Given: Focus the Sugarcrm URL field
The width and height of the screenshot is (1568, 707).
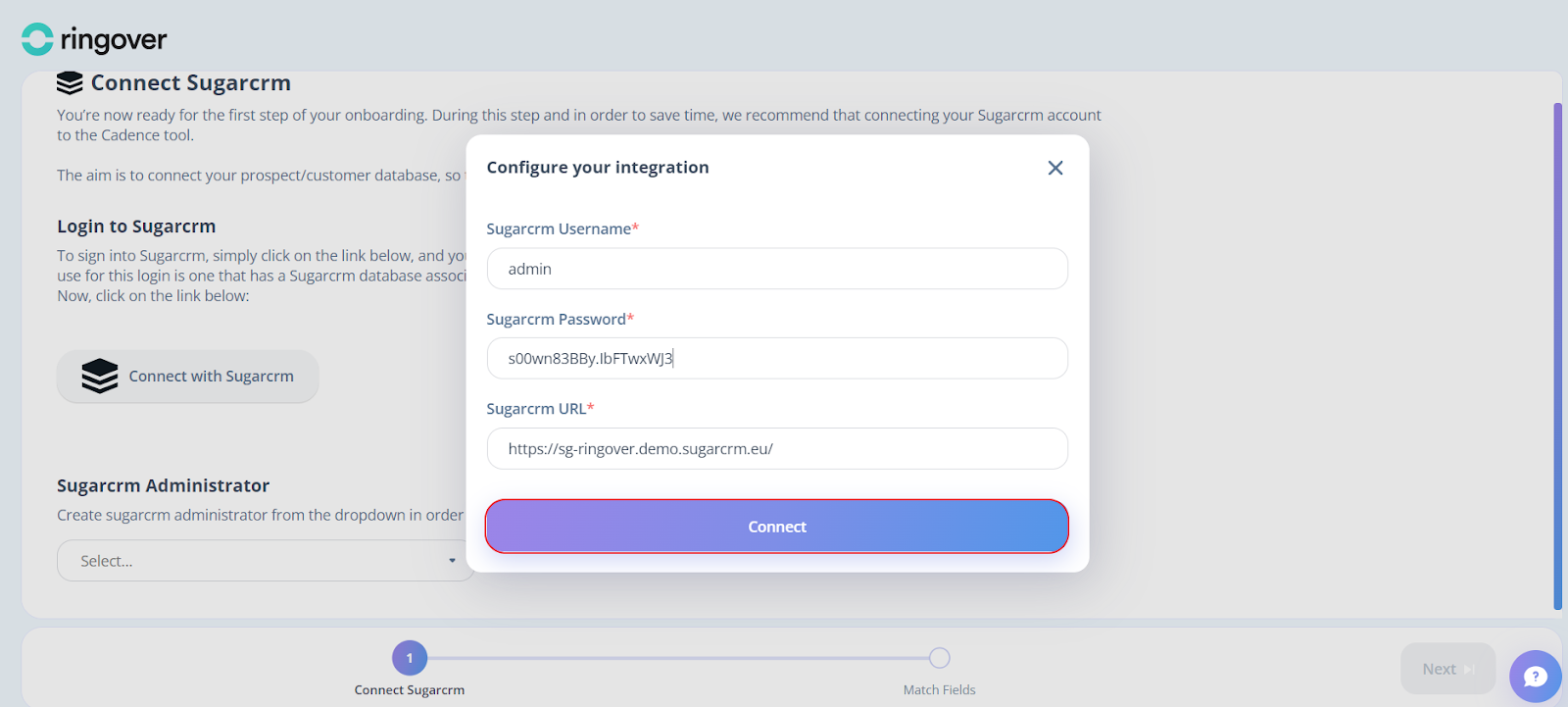Looking at the screenshot, I should [x=777, y=449].
